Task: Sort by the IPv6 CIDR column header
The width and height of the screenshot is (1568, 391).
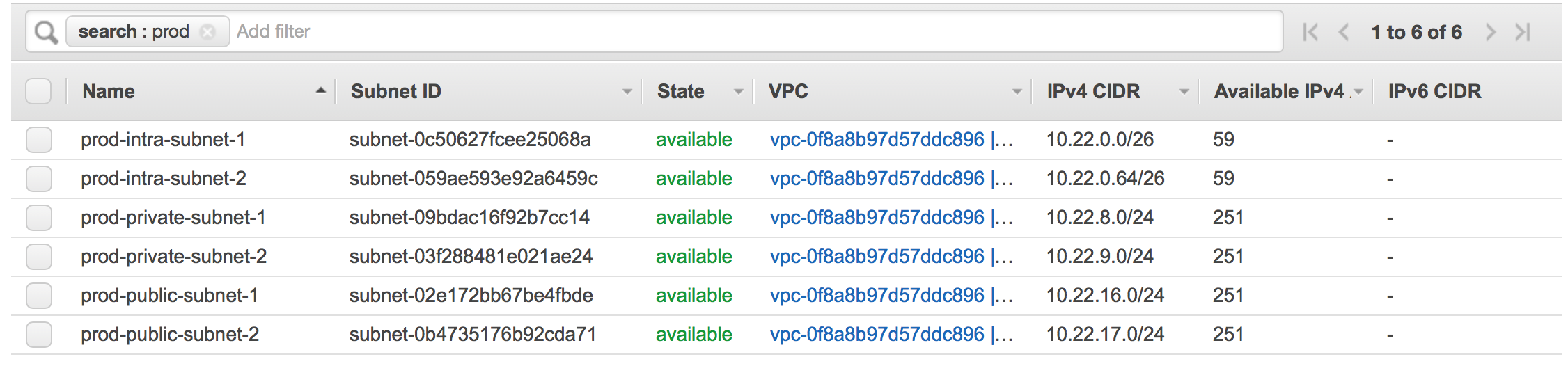Action: tap(1434, 91)
